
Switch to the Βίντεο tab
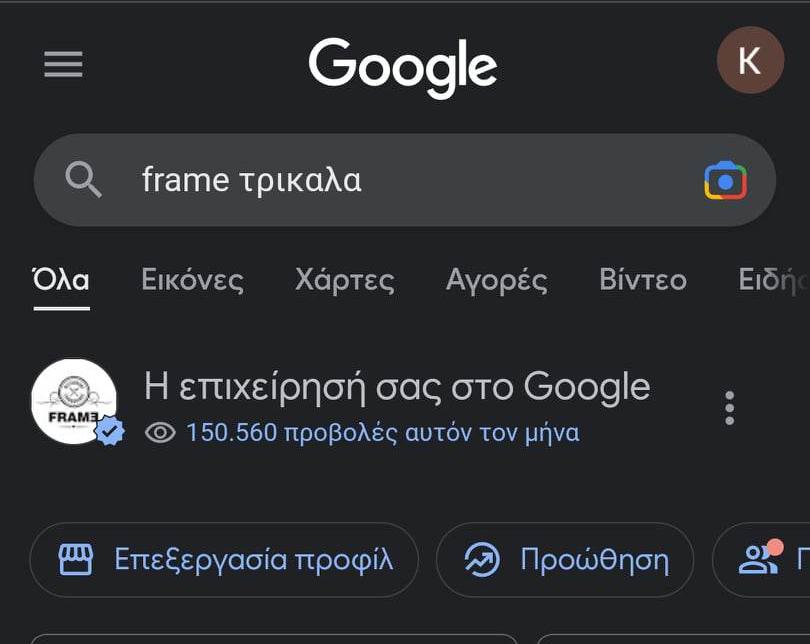pyautogui.click(x=642, y=280)
